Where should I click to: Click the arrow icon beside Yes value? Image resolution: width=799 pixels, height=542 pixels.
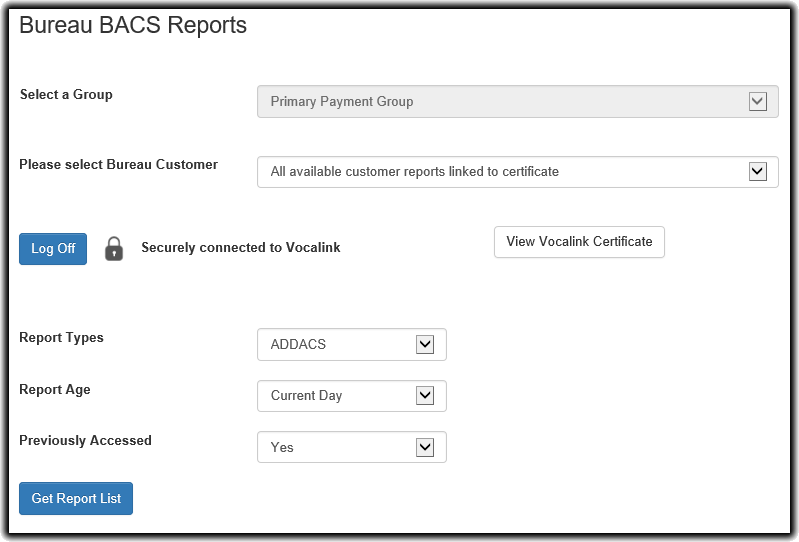pyautogui.click(x=425, y=447)
